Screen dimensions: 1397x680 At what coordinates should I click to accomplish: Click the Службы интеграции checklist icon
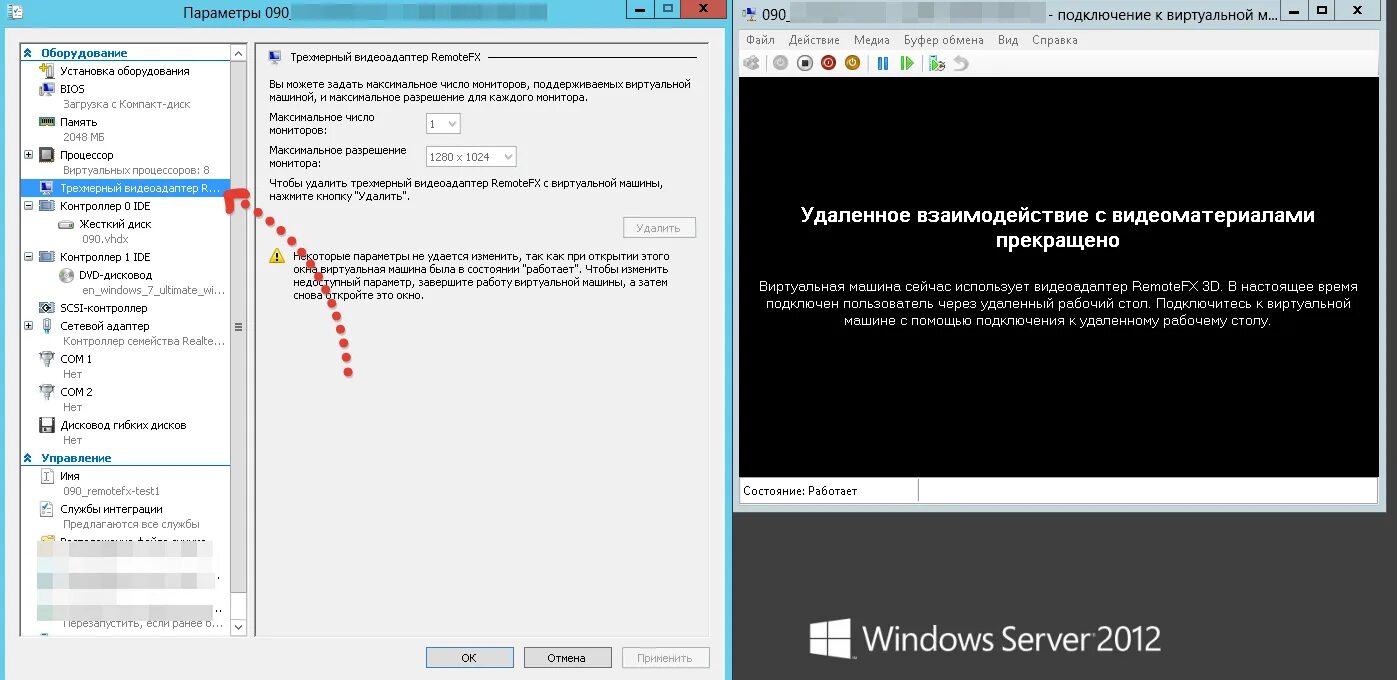tap(47, 509)
